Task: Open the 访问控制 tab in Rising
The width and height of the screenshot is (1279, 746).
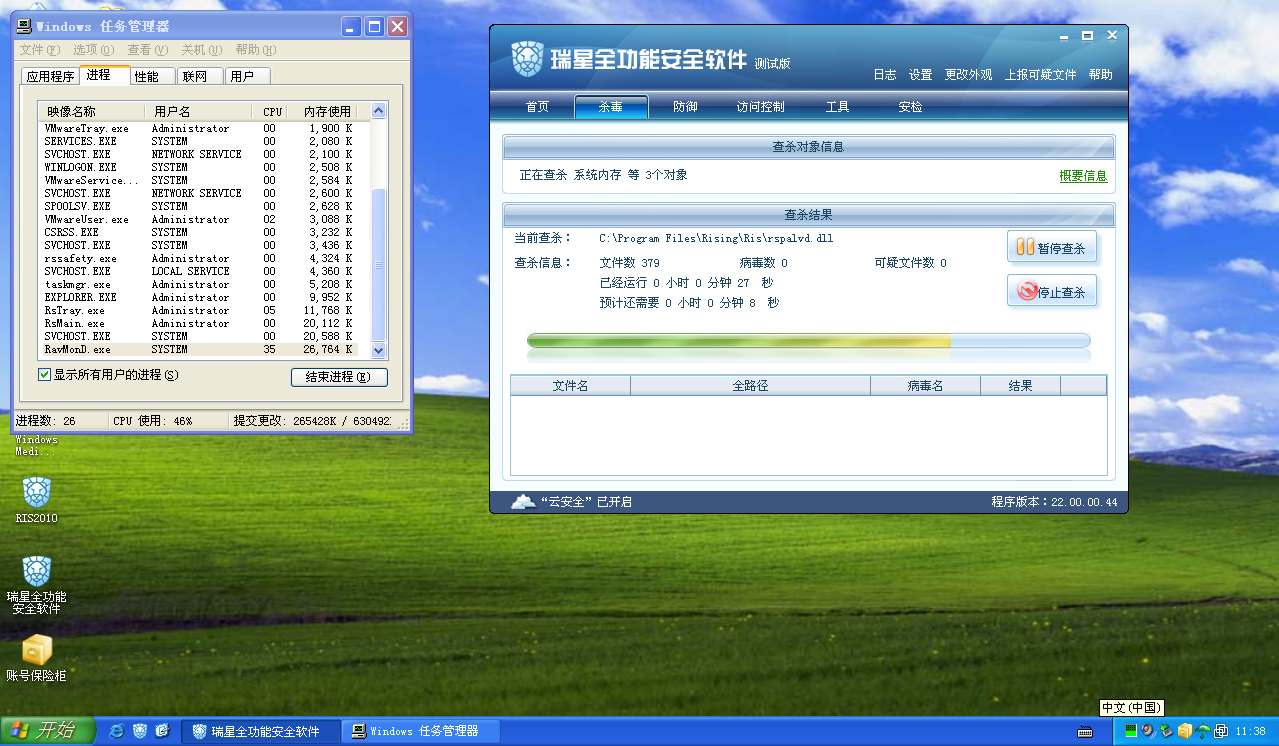Action: [x=760, y=107]
